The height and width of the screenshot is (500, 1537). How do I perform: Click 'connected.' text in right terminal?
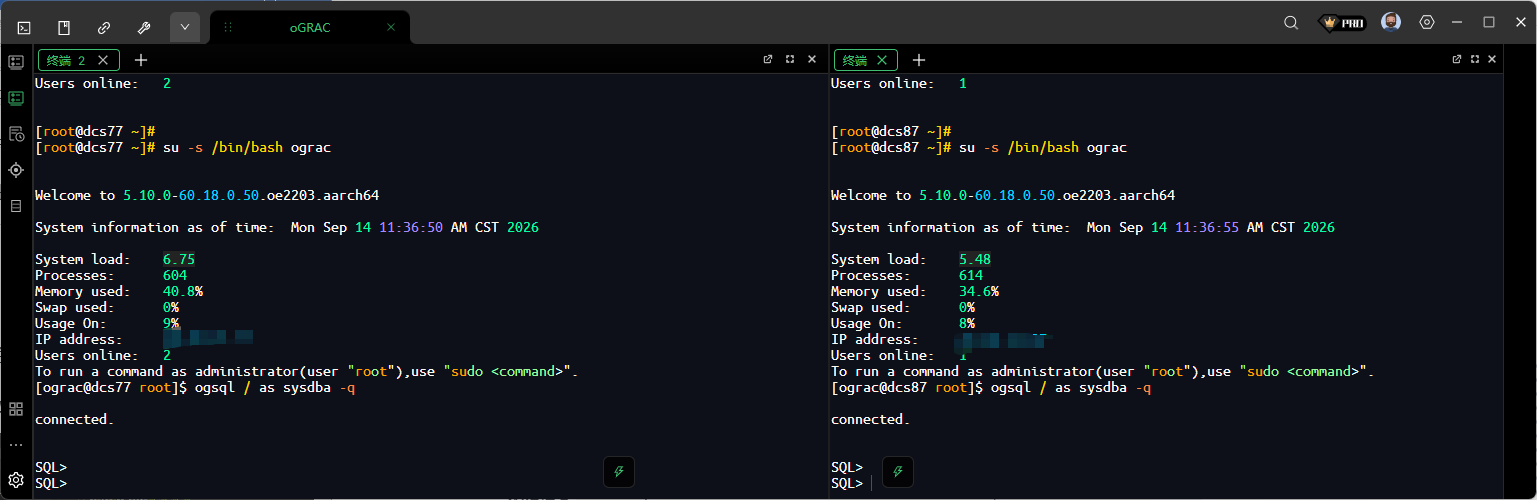click(871, 420)
